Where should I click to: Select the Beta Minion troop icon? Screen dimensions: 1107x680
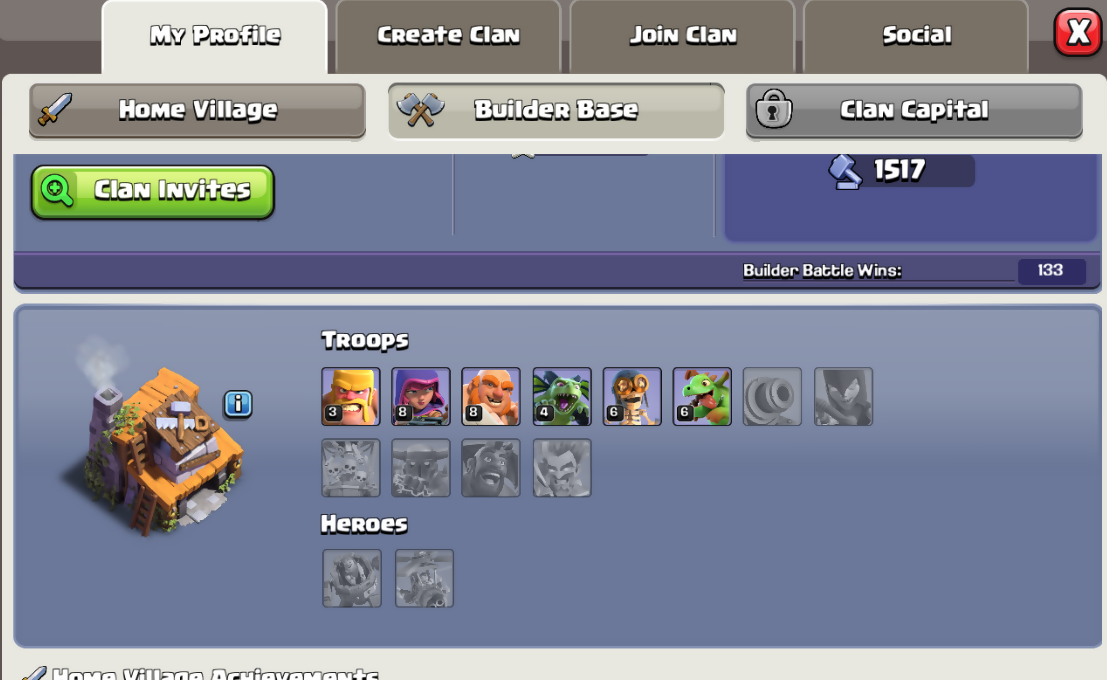pyautogui.click(x=562, y=396)
